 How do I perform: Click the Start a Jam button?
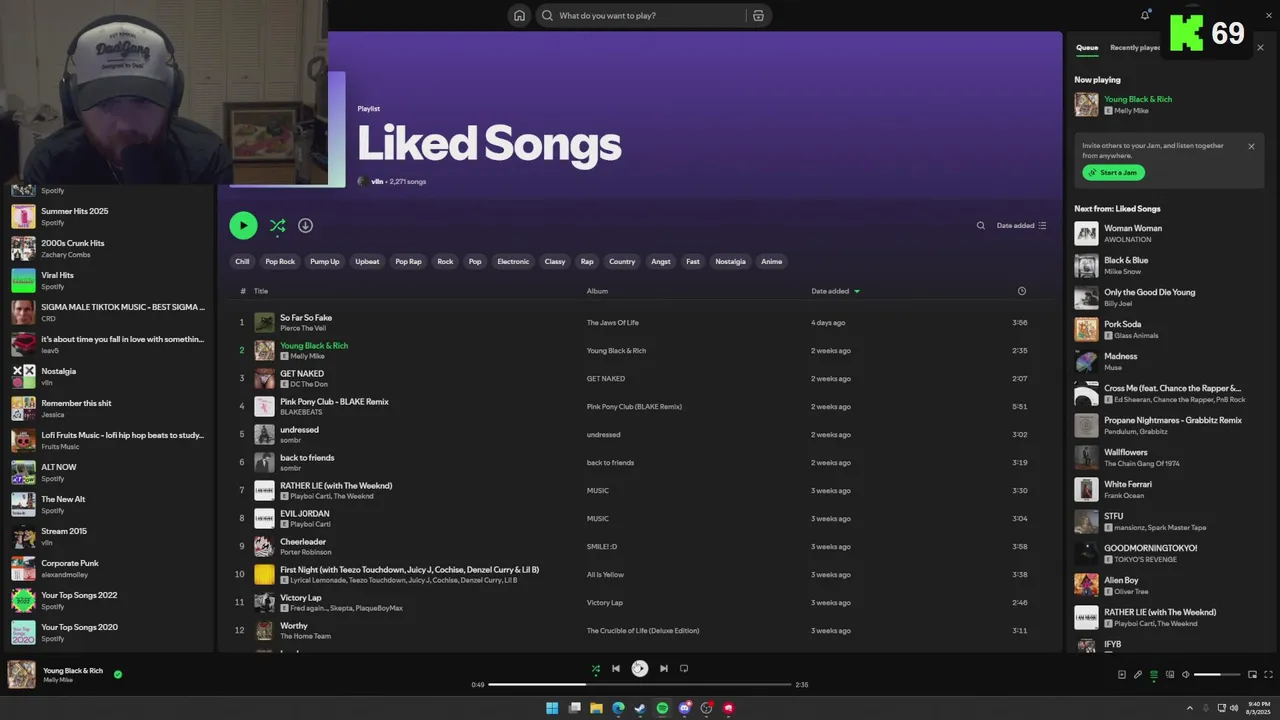[x=1113, y=172]
